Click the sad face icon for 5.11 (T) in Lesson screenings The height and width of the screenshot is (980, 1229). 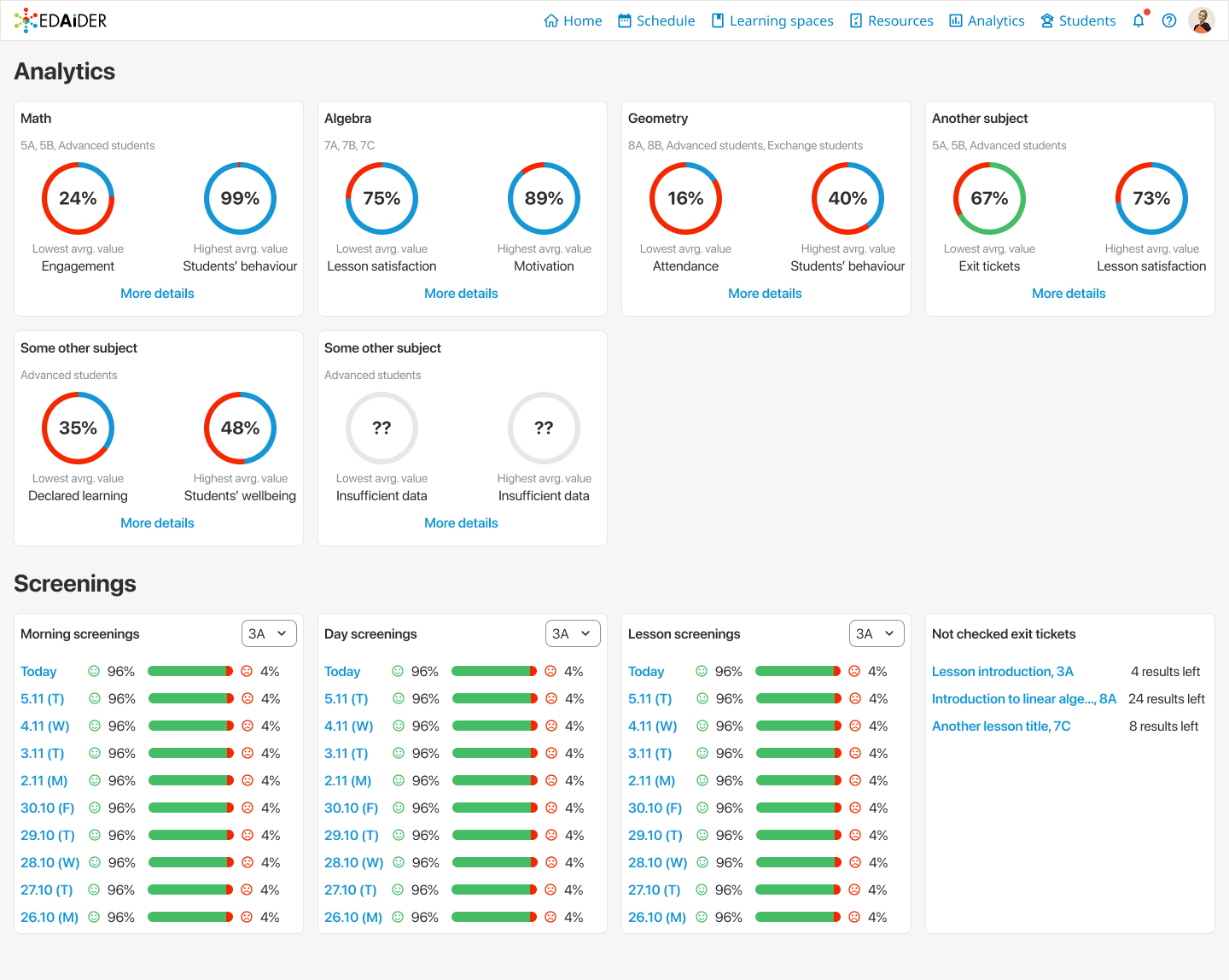(x=854, y=698)
